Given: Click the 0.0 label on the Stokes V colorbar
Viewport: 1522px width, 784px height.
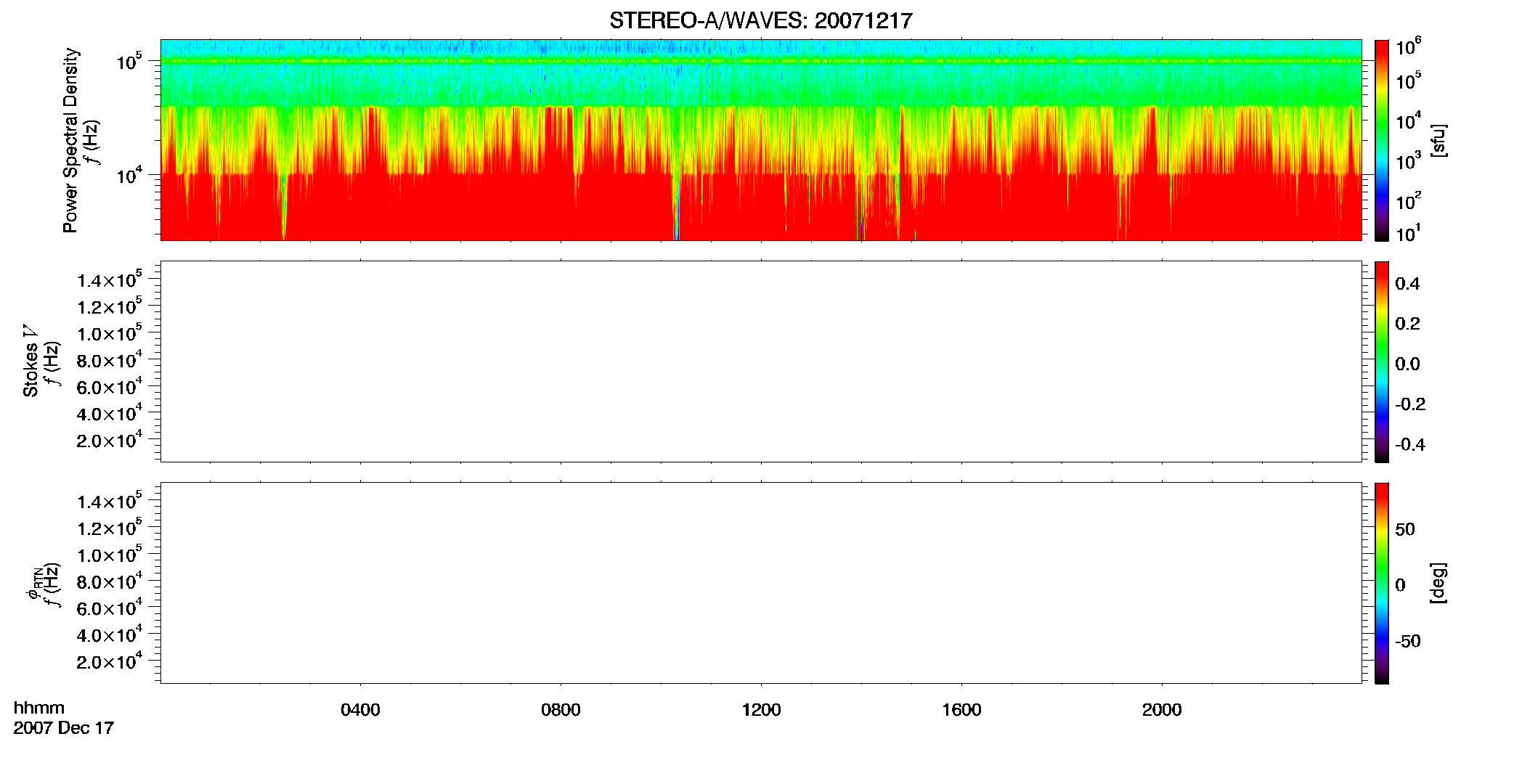Looking at the screenshot, I should [1407, 364].
